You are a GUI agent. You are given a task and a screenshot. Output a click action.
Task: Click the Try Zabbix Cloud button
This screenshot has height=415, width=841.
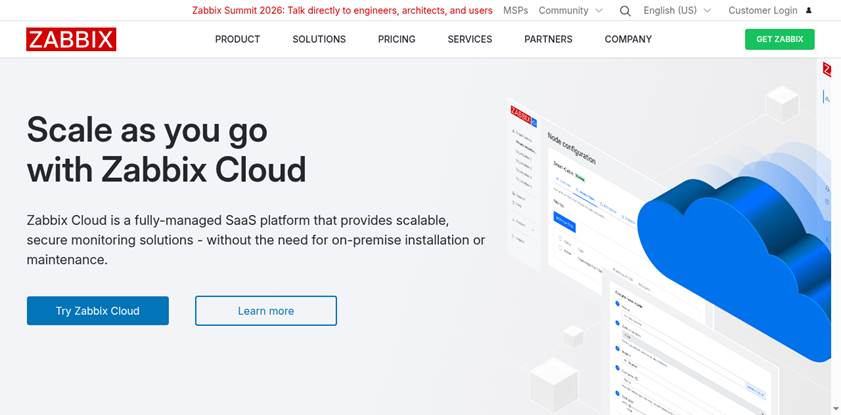[98, 310]
